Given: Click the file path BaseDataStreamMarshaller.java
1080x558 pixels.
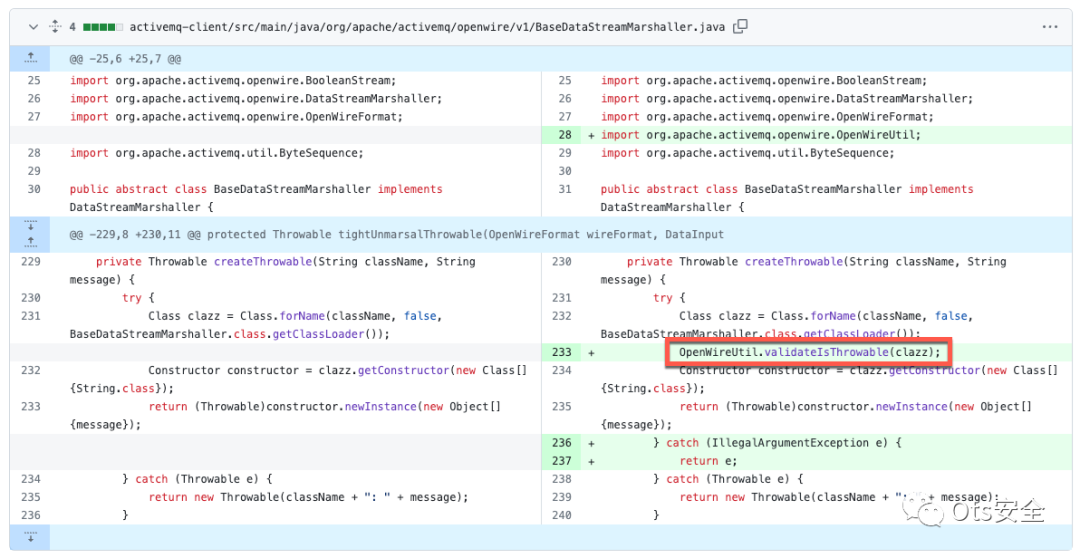Looking at the screenshot, I should [x=427, y=27].
